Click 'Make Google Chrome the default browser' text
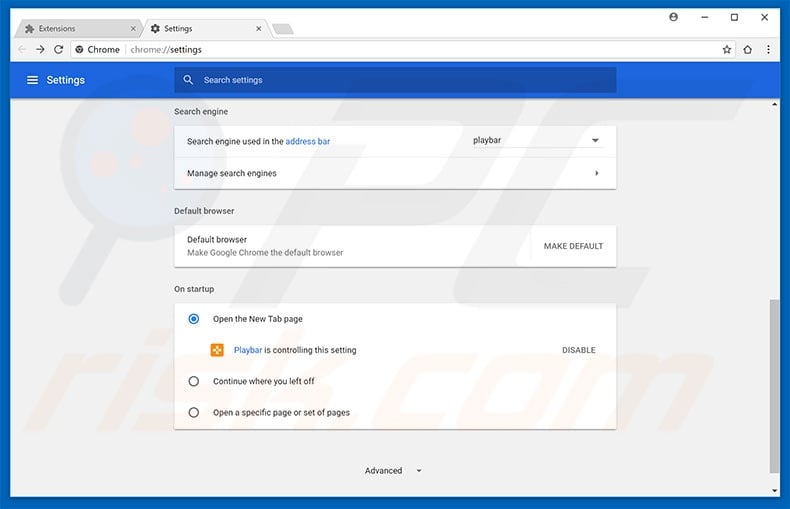 (265, 252)
